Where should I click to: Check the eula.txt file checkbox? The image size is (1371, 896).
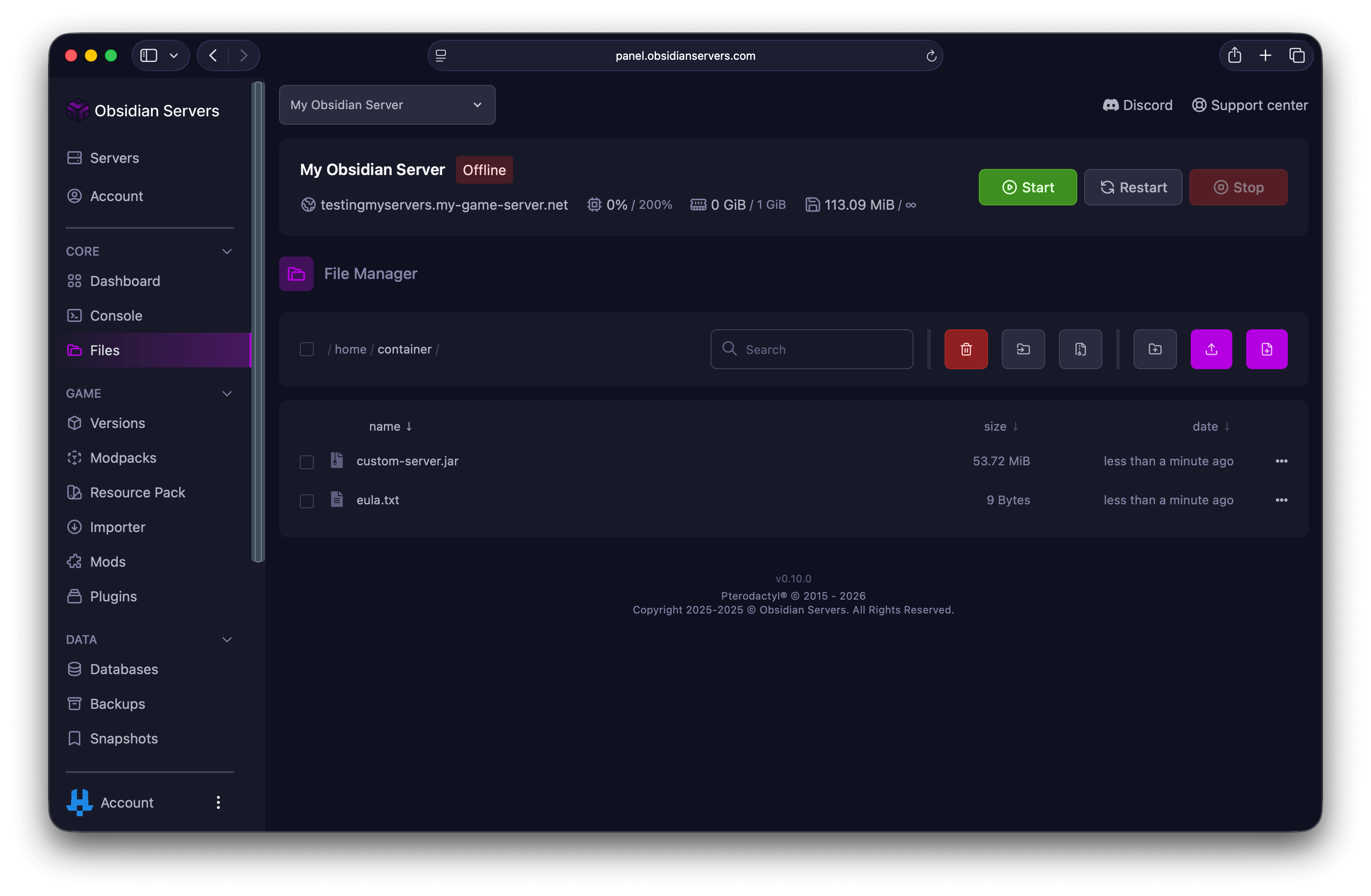(306, 501)
